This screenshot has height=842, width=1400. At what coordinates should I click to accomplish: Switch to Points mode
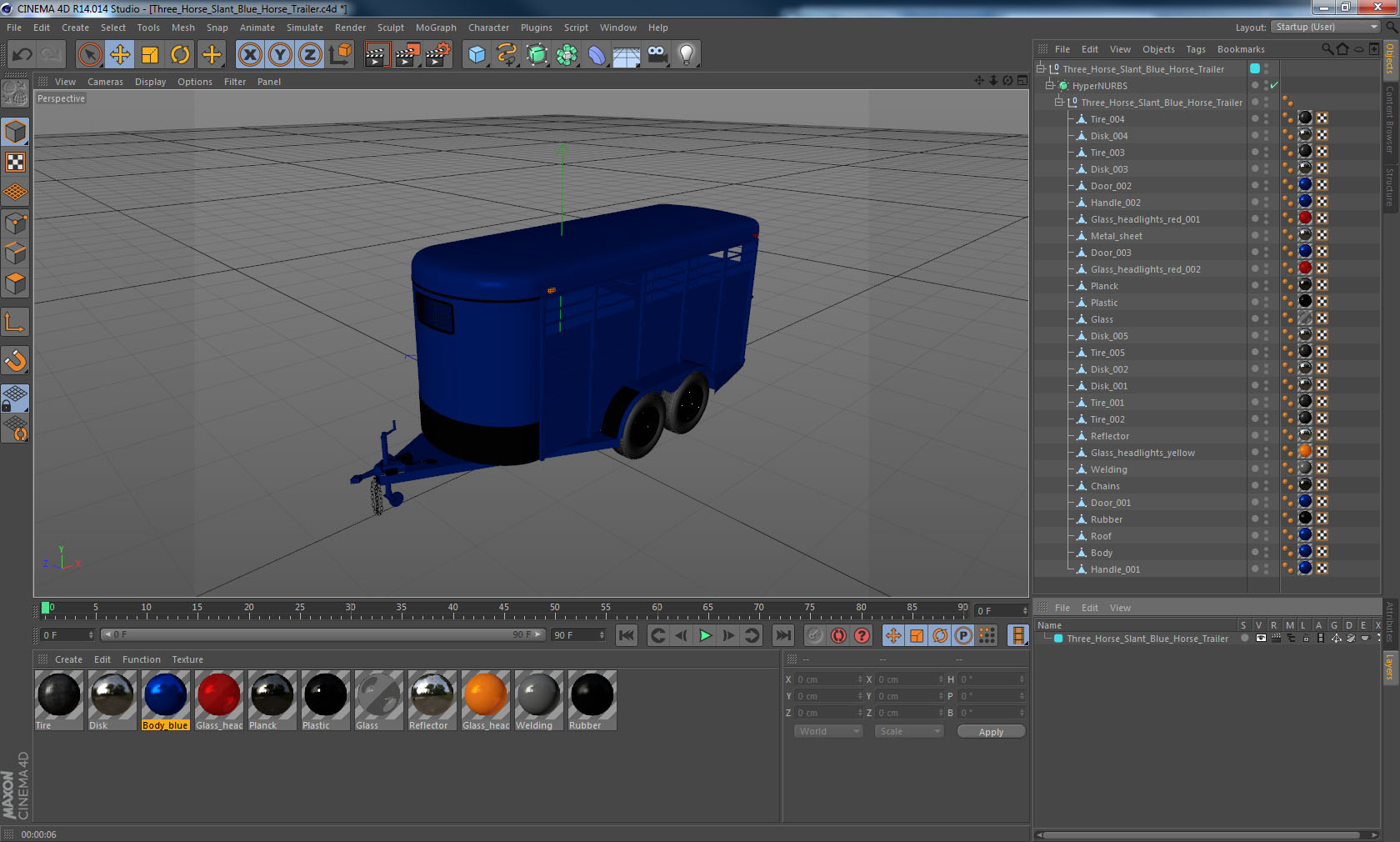(16, 223)
